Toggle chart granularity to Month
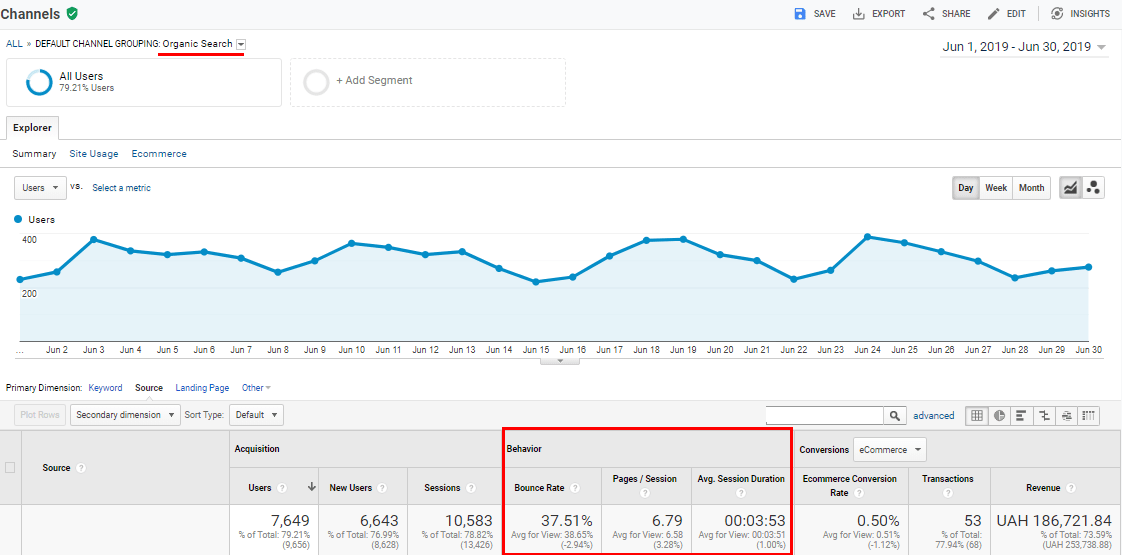The width and height of the screenshot is (1122, 555). 1031,188
